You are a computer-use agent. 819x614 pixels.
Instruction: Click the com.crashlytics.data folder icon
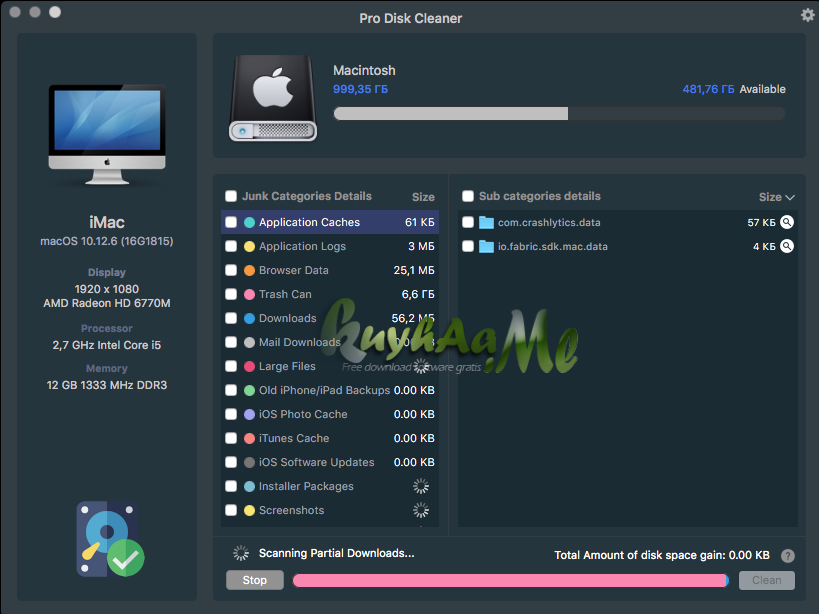click(486, 222)
